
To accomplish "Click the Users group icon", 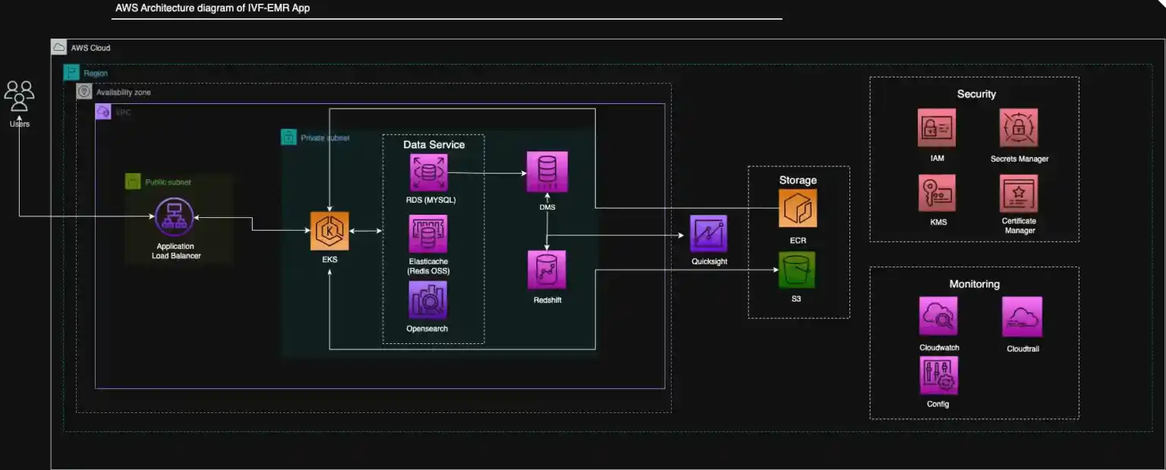I will 19,97.
